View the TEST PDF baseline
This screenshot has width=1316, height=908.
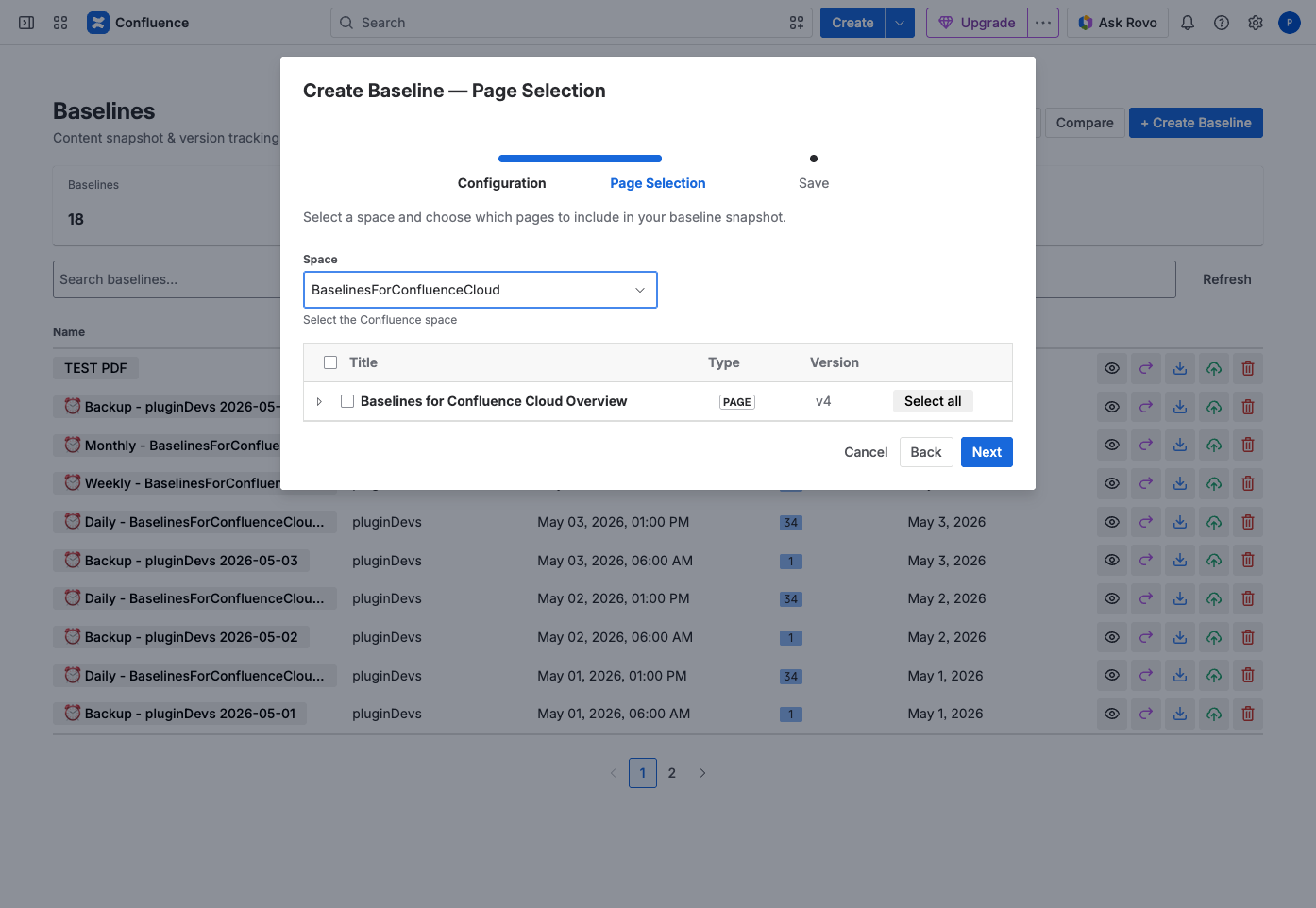tap(1112, 368)
